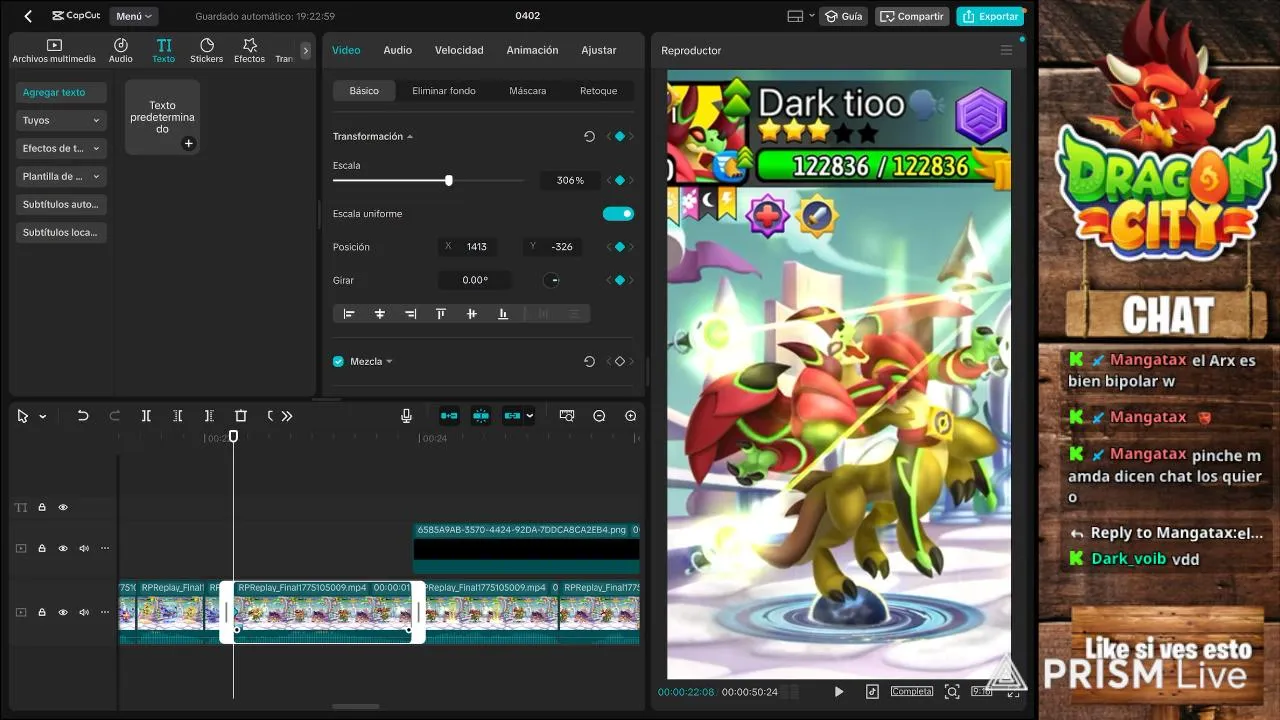Collapse the Transformación section
The image size is (1280, 720).
point(410,137)
